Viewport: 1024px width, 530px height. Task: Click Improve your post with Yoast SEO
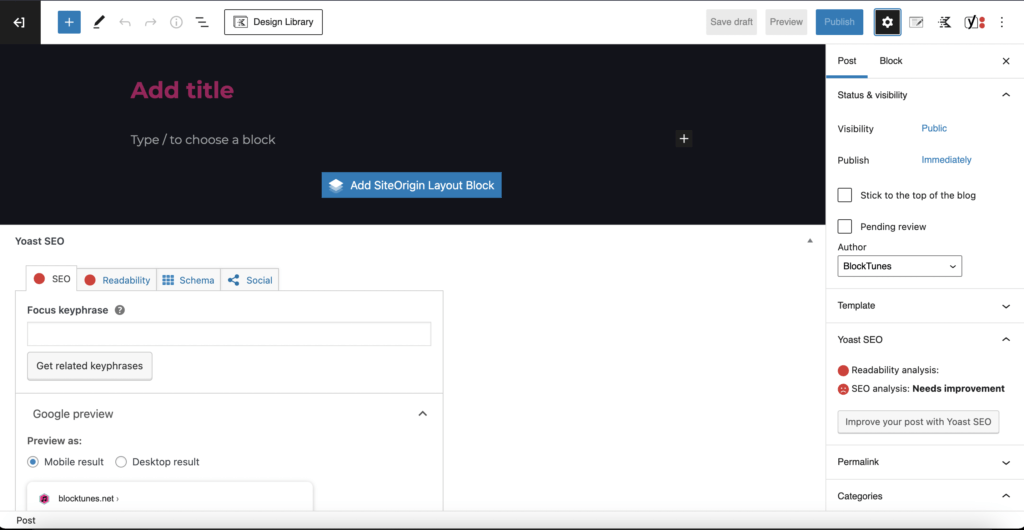[918, 422]
